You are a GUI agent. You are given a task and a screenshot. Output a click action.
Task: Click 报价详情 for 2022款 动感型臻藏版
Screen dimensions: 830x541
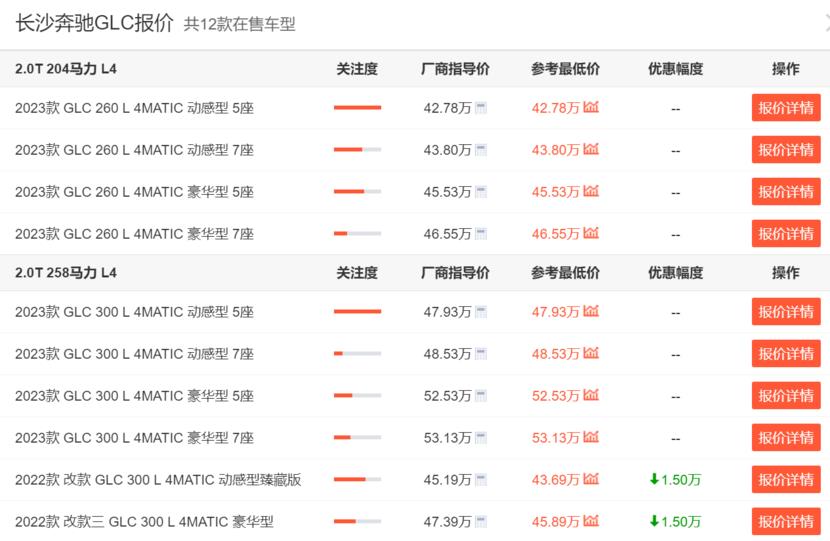(x=786, y=480)
